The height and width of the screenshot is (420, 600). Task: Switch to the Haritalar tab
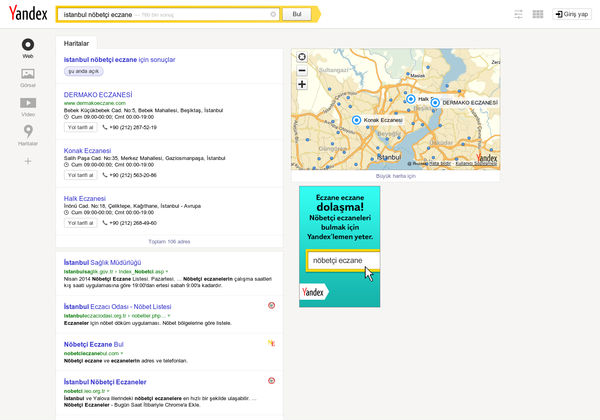click(x=76, y=44)
